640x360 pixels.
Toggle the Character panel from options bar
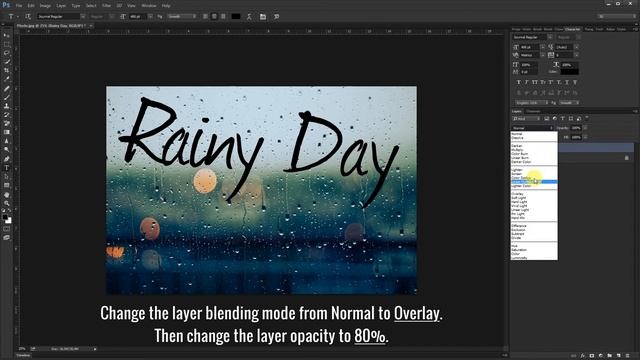click(x=263, y=17)
